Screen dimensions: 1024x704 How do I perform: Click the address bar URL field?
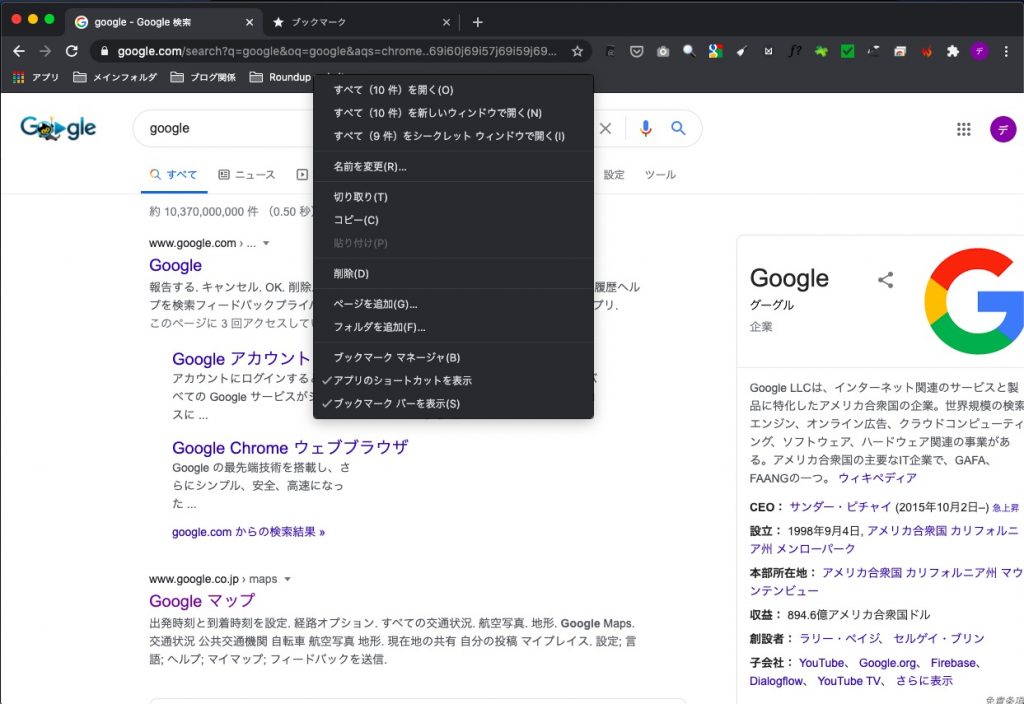click(x=337, y=51)
